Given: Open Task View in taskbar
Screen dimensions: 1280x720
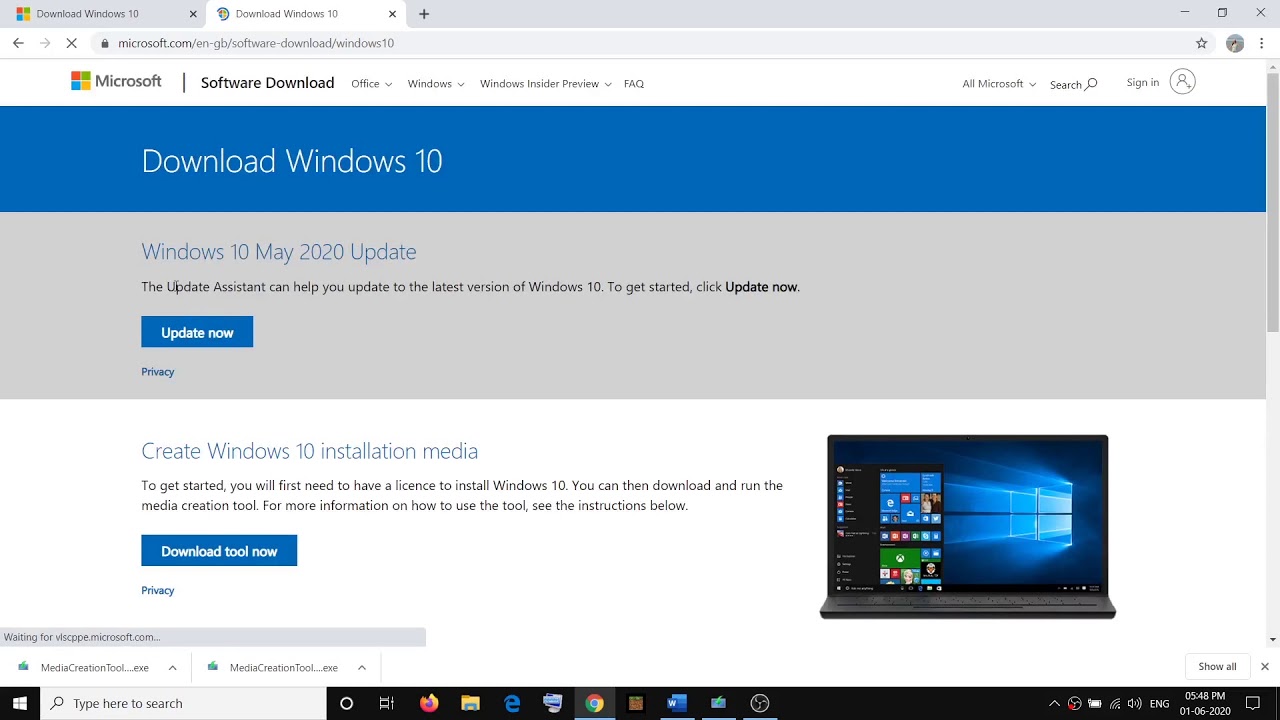Looking at the screenshot, I should pos(386,703).
